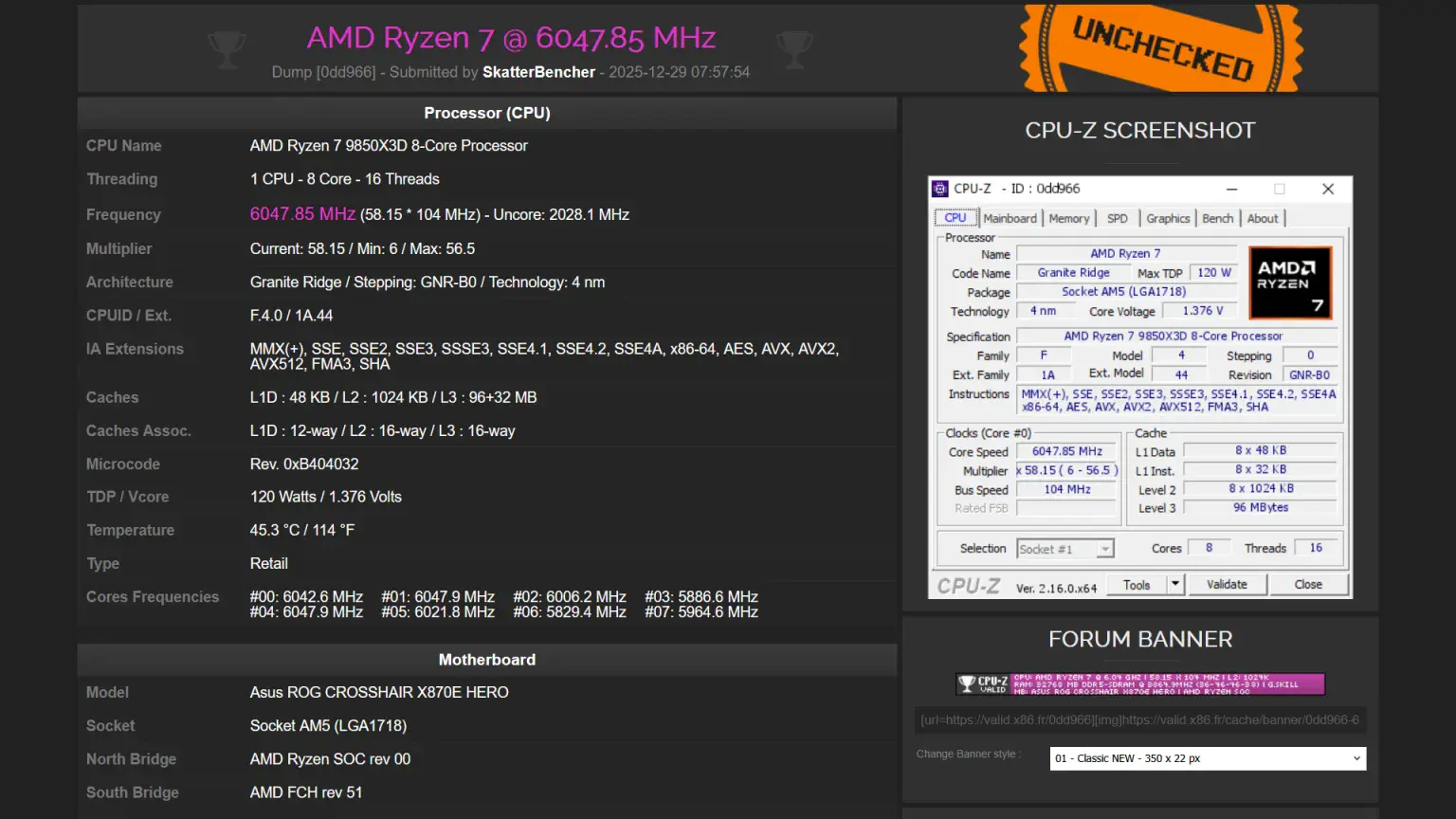Click the Close button in CPU-Z
Image resolution: width=1456 pixels, height=819 pixels.
[1308, 585]
